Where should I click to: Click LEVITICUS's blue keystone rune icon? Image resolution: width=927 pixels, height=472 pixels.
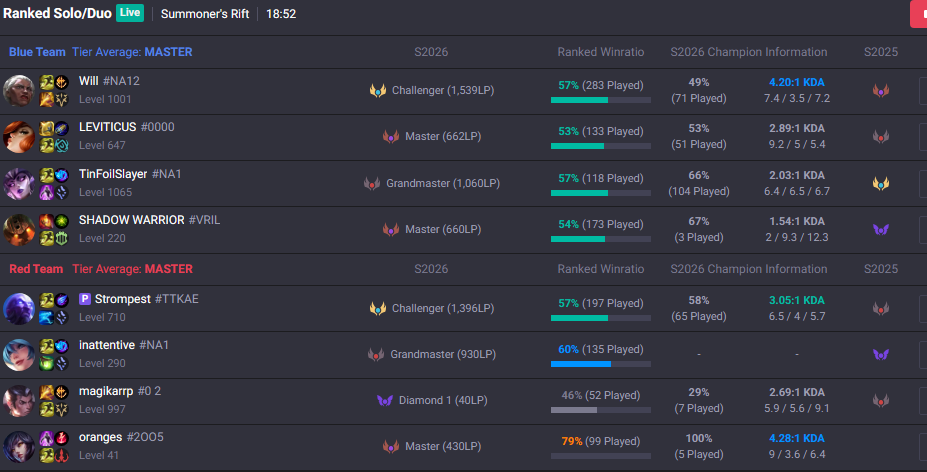pyautogui.click(x=61, y=128)
